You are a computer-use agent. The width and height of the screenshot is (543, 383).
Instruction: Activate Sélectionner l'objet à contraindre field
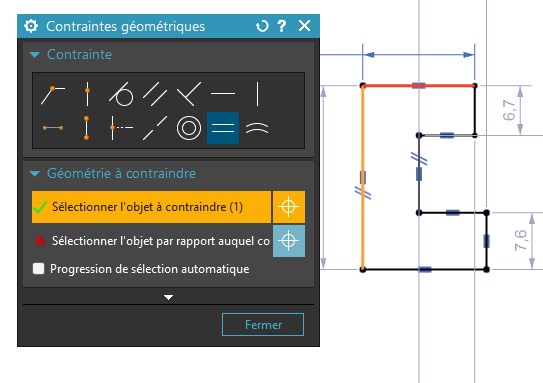click(151, 207)
